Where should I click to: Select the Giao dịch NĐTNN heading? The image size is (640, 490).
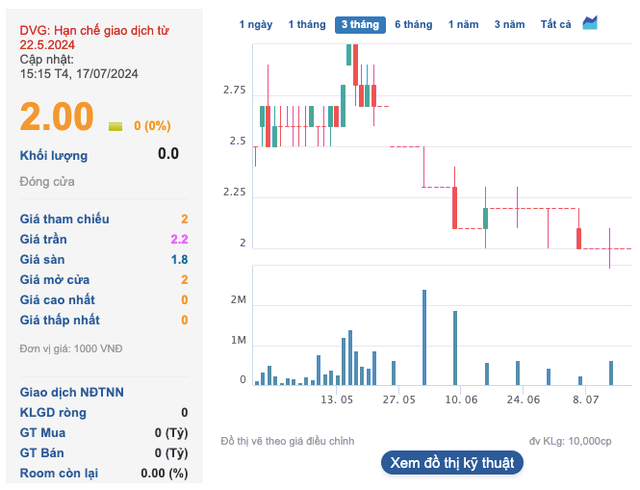coord(72,392)
